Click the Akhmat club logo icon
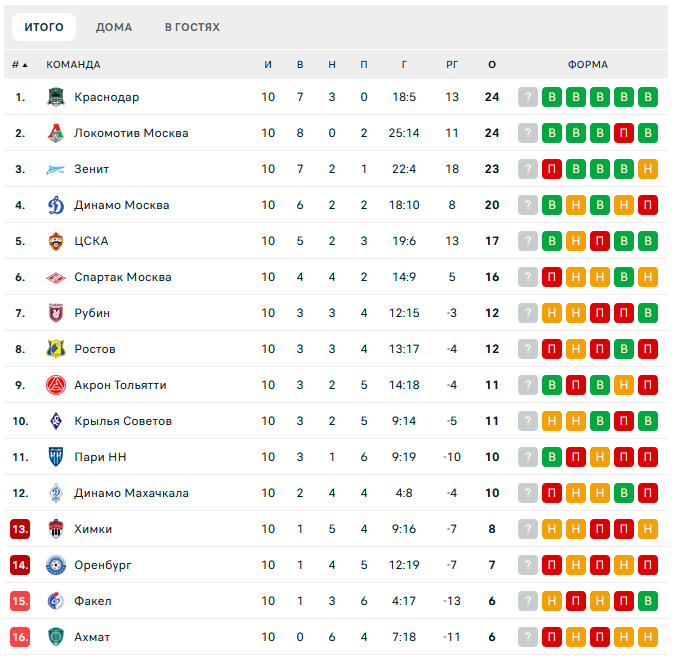This screenshot has height=663, width=675. pos(56,637)
